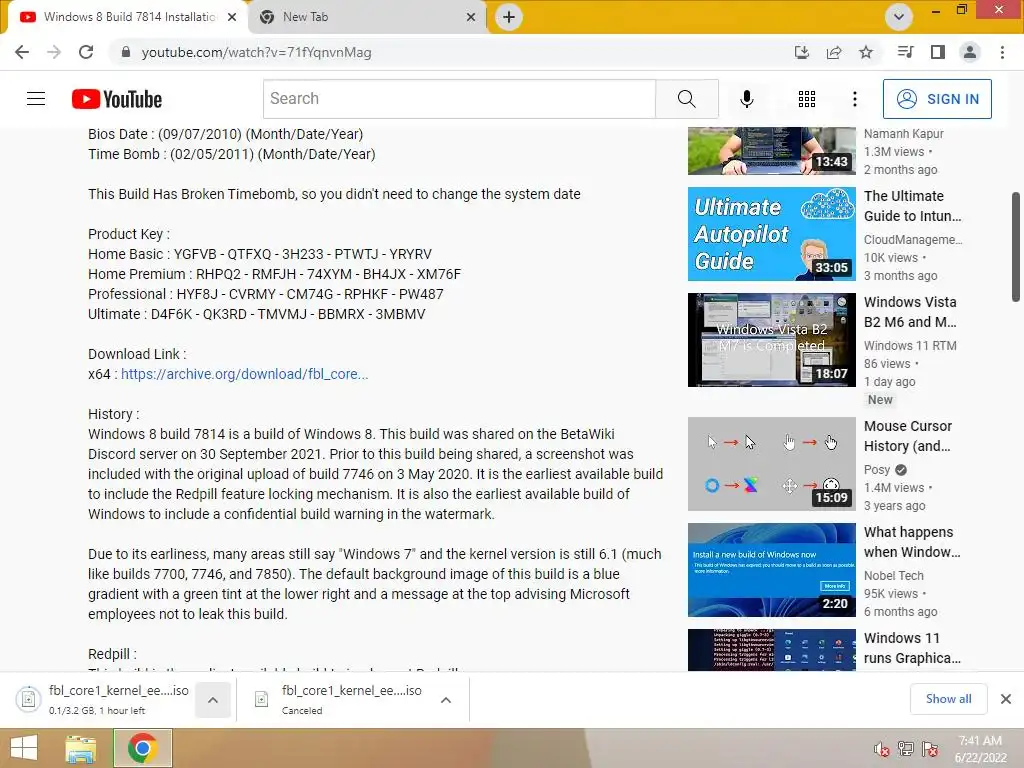The height and width of the screenshot is (768, 1024).
Task: Click the SIGN IN button
Action: 937,99
